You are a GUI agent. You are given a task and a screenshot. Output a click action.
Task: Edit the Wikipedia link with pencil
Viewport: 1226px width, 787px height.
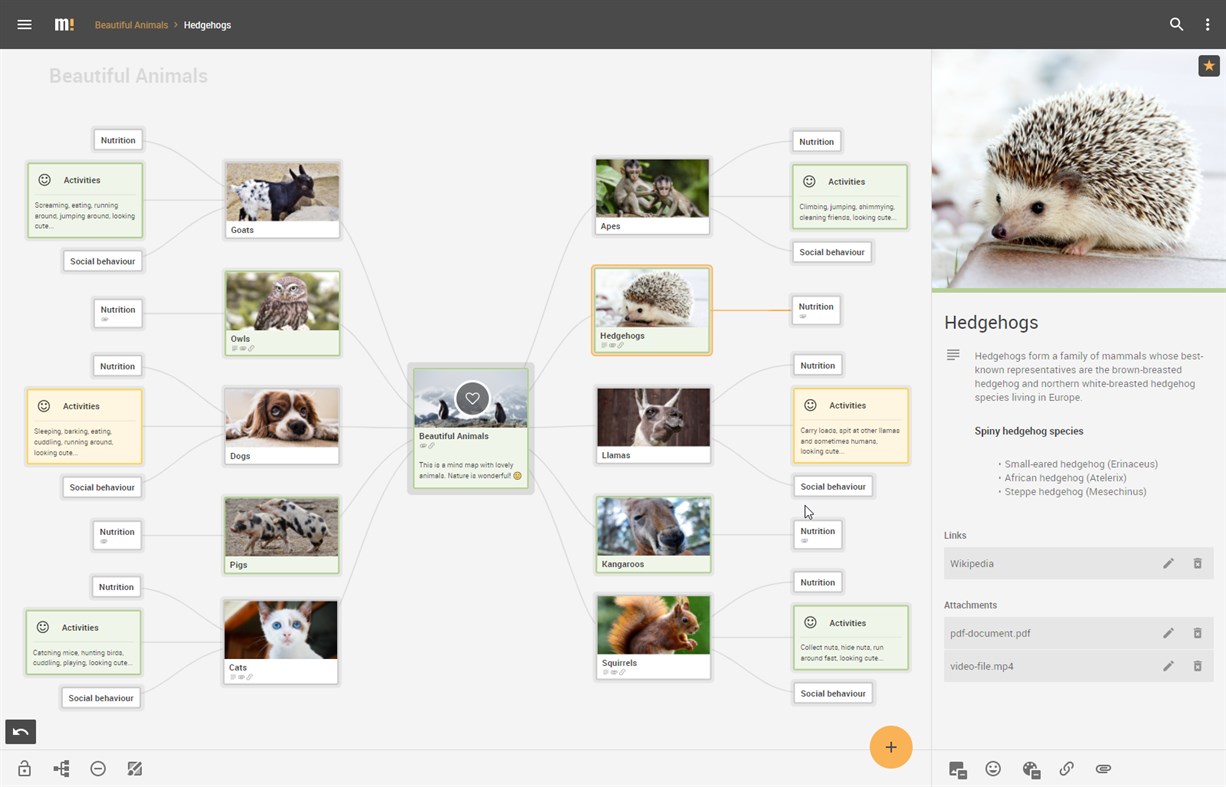coord(1168,564)
